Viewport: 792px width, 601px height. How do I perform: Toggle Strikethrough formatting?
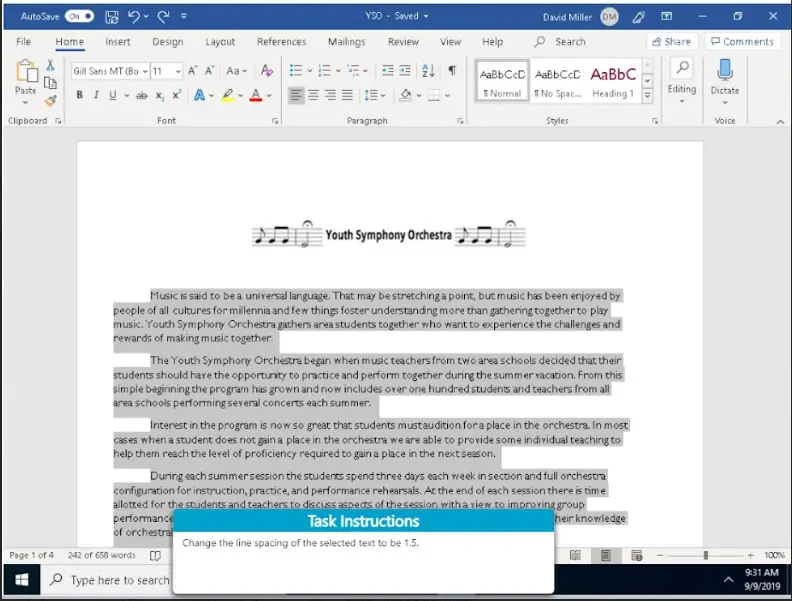(142, 95)
